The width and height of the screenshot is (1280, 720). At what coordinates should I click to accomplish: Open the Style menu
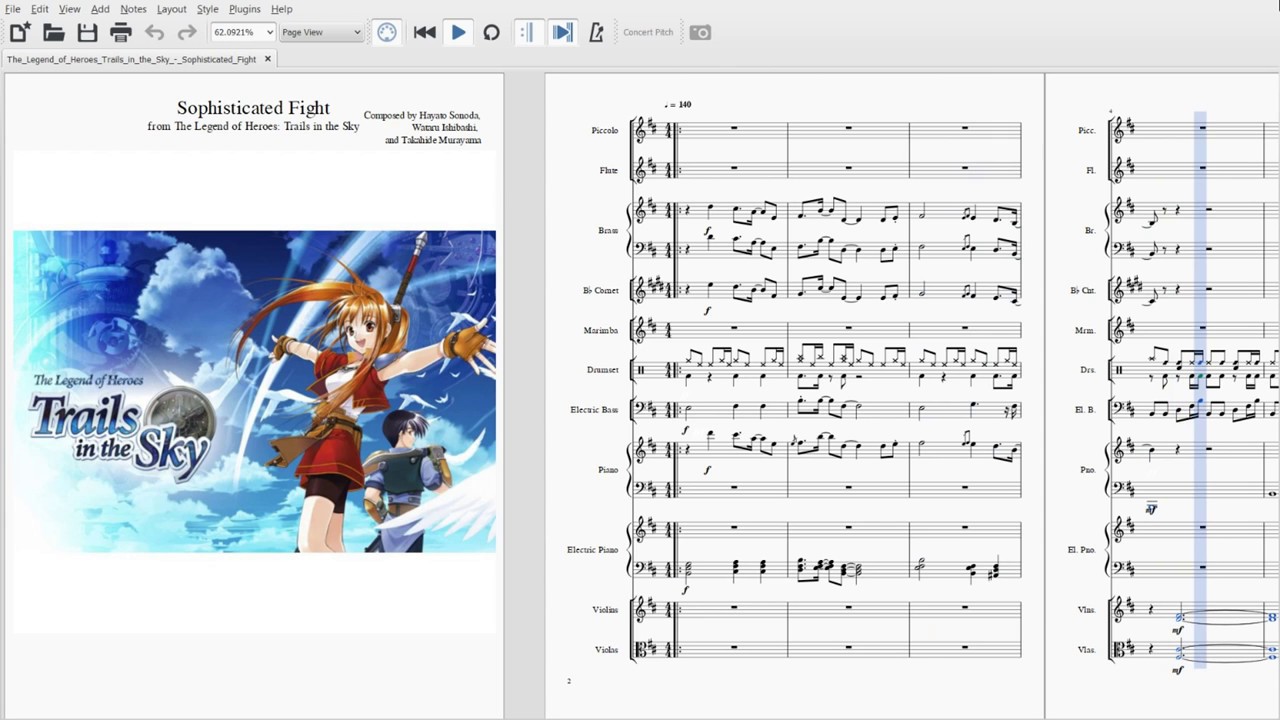click(207, 9)
